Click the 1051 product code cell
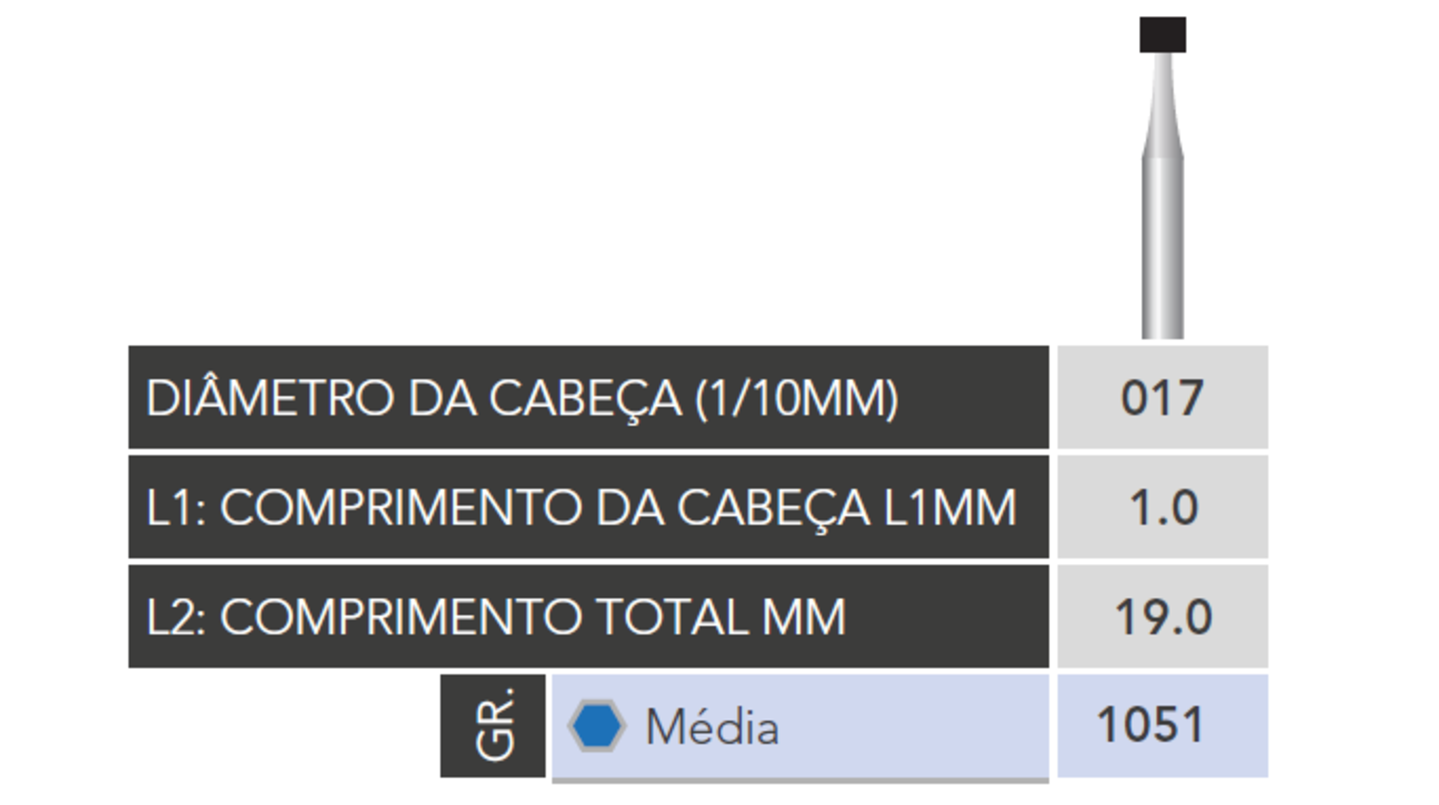 1162,725
